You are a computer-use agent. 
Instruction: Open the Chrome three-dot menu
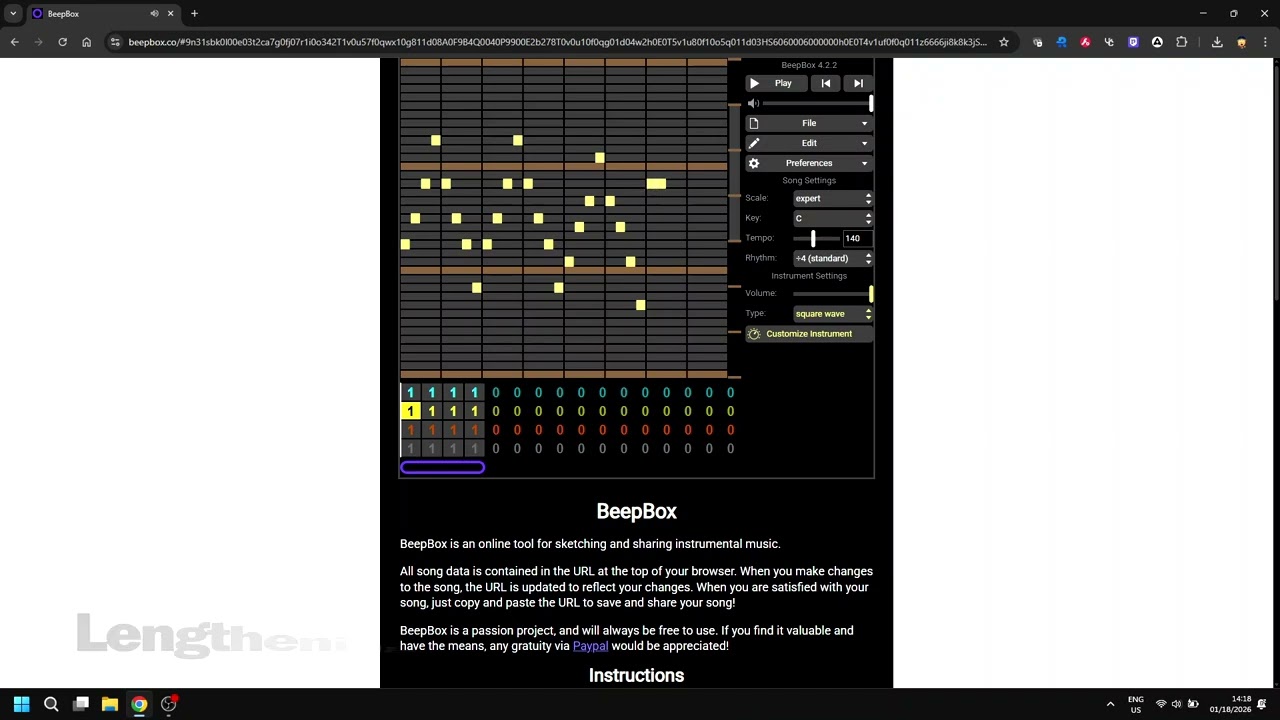click(1265, 42)
